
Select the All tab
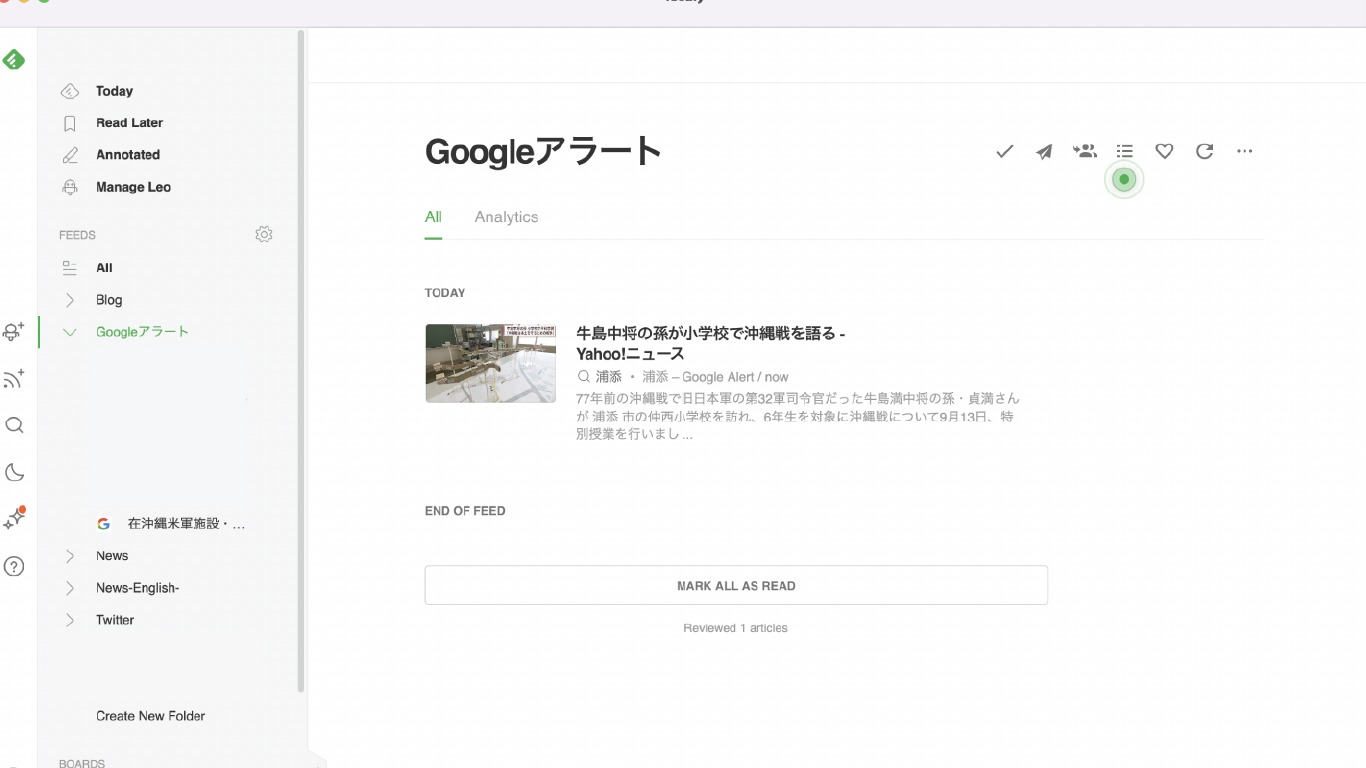433,217
